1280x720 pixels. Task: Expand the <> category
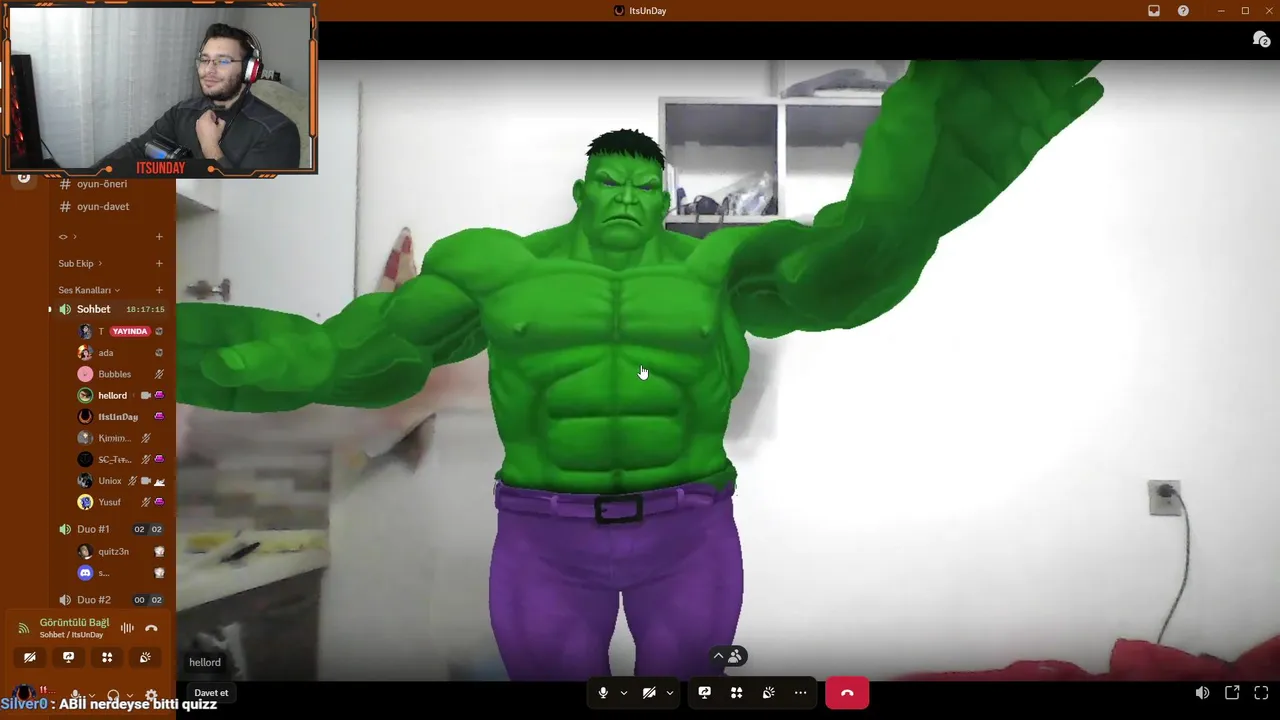click(67, 237)
